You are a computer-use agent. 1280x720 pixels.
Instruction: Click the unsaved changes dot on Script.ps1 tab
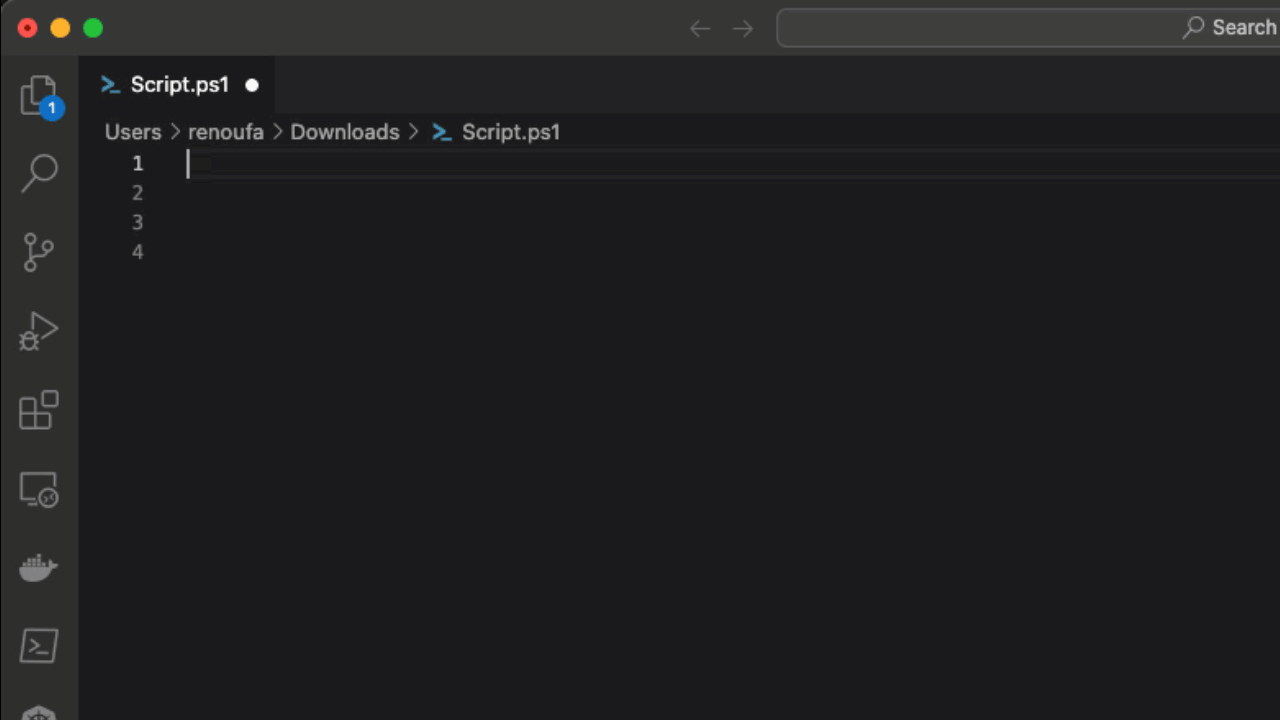(252, 85)
